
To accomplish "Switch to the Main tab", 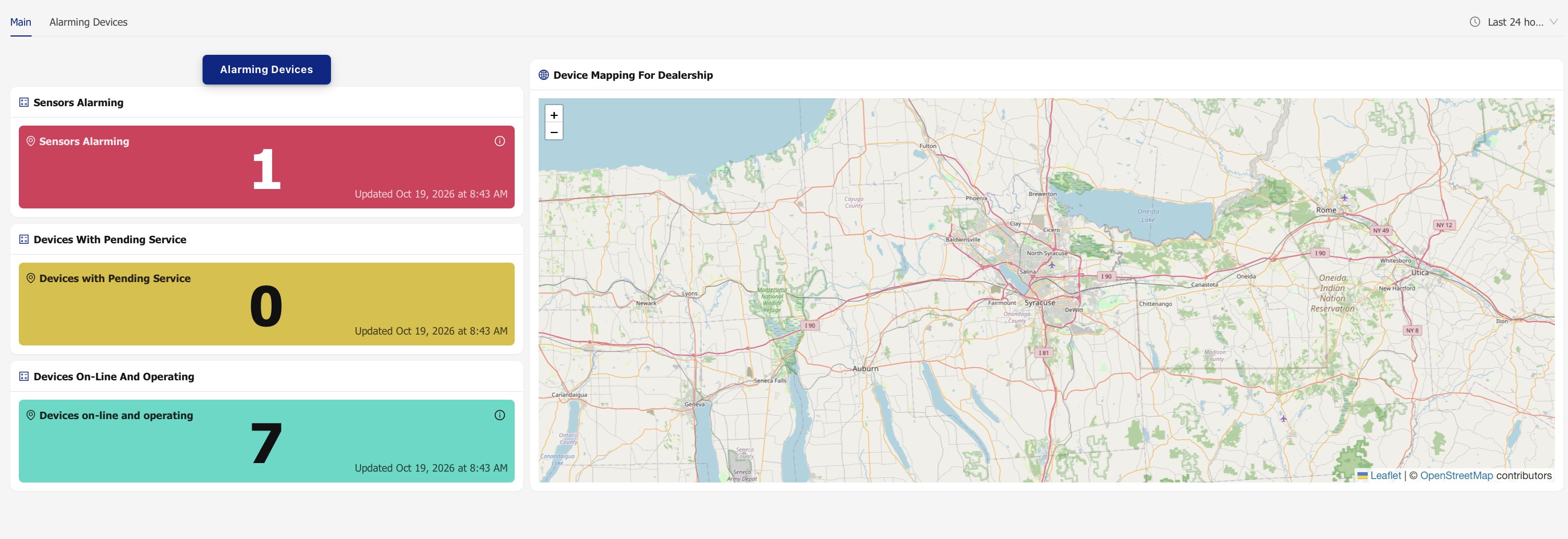I will coord(21,22).
